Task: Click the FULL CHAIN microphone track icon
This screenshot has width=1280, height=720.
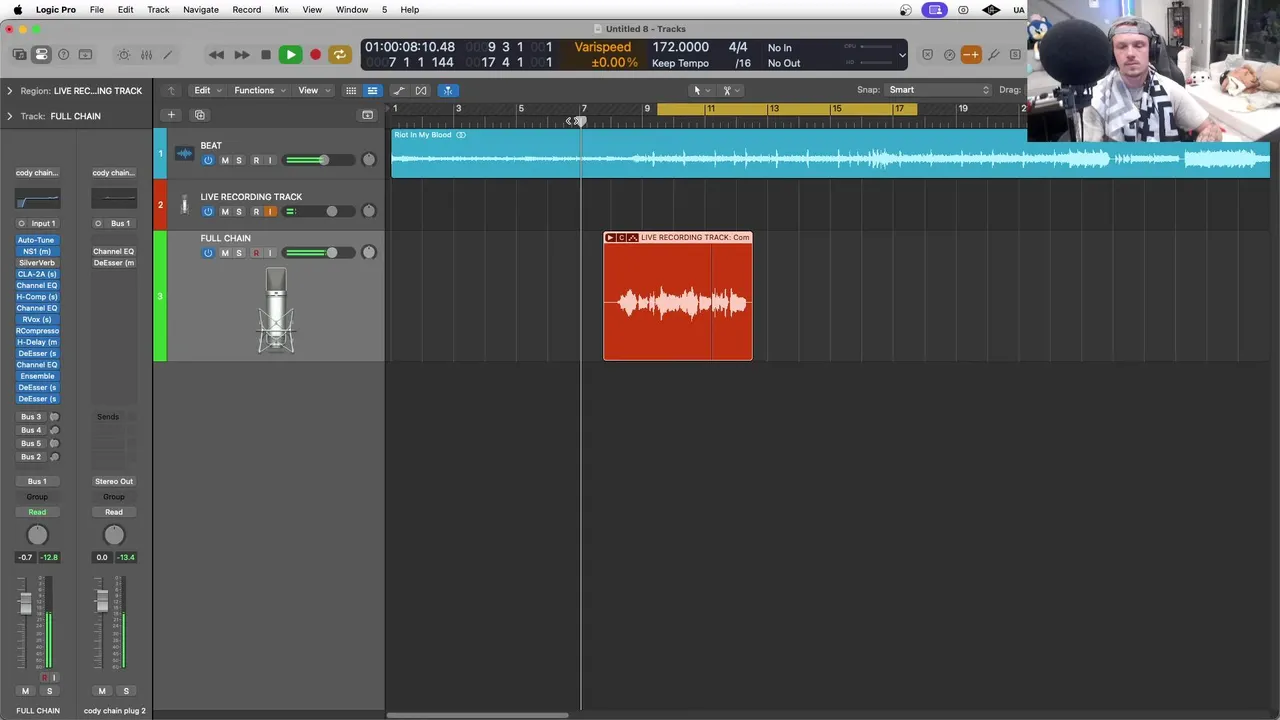Action: pos(276,310)
